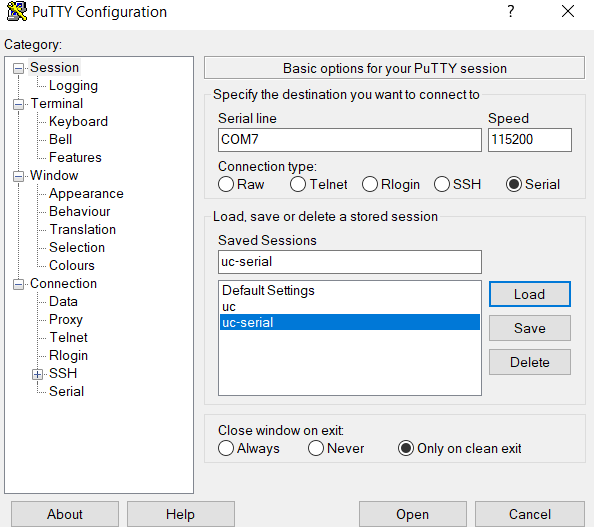Click Open to start the session
594x527 pixels.
click(413, 514)
